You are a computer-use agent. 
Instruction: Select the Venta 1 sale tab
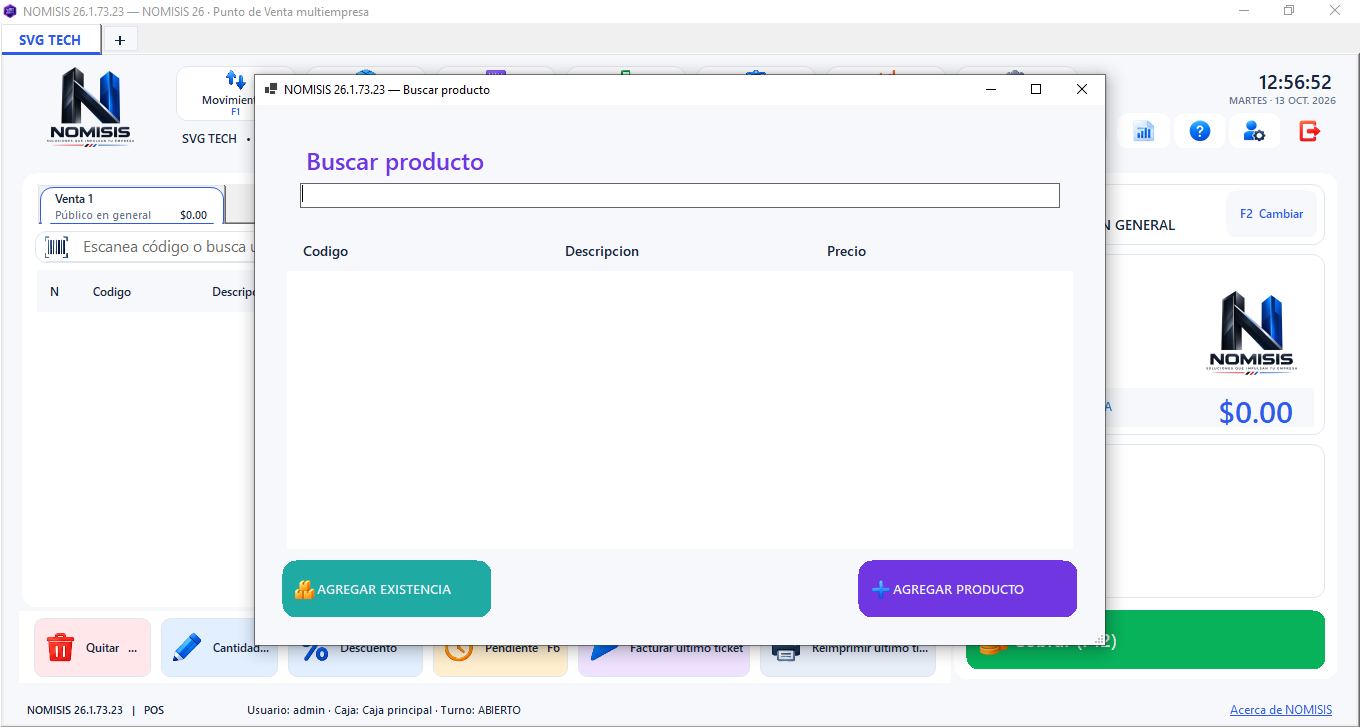coord(132,206)
